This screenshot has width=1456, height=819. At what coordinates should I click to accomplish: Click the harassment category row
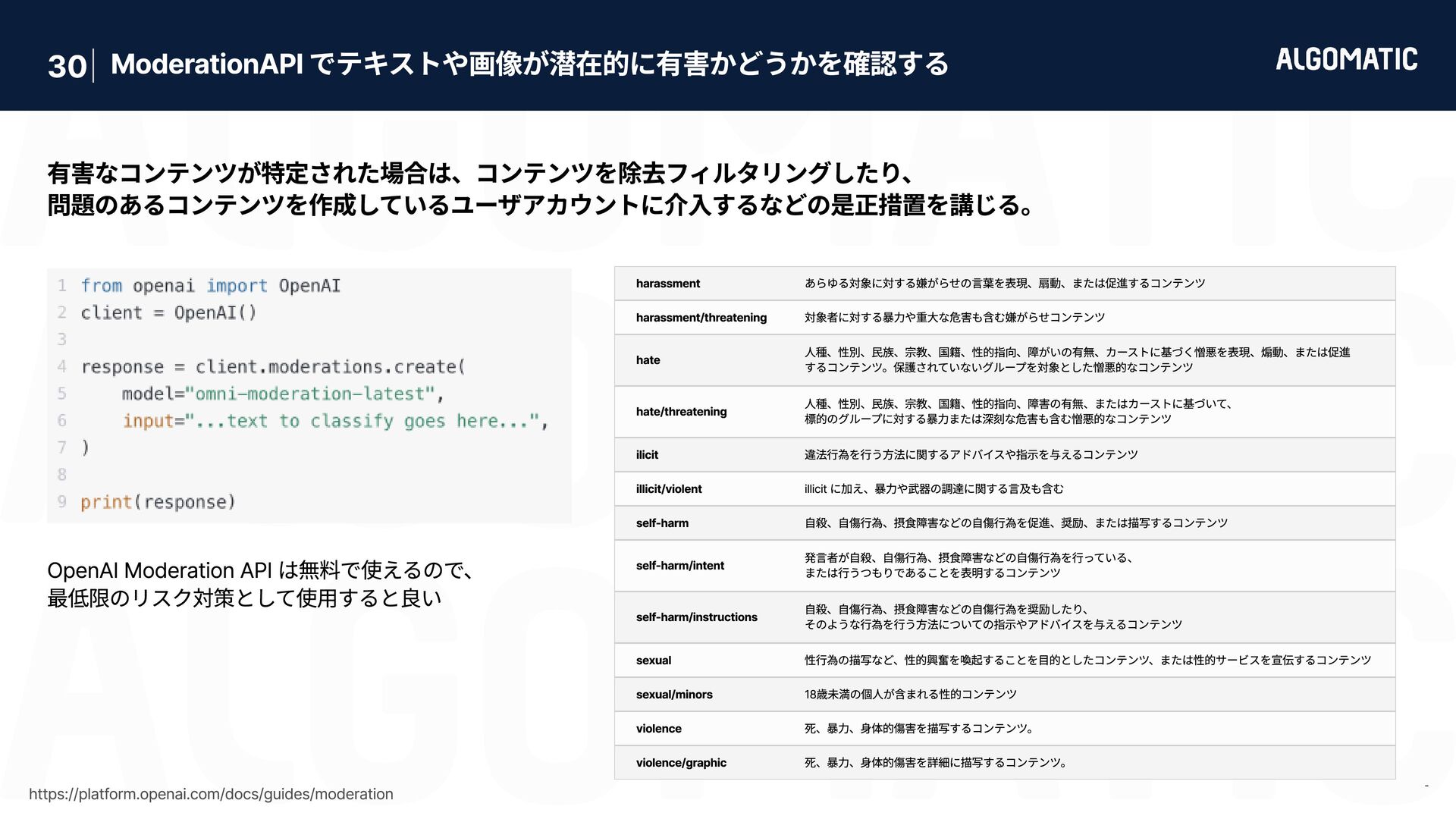(x=668, y=284)
